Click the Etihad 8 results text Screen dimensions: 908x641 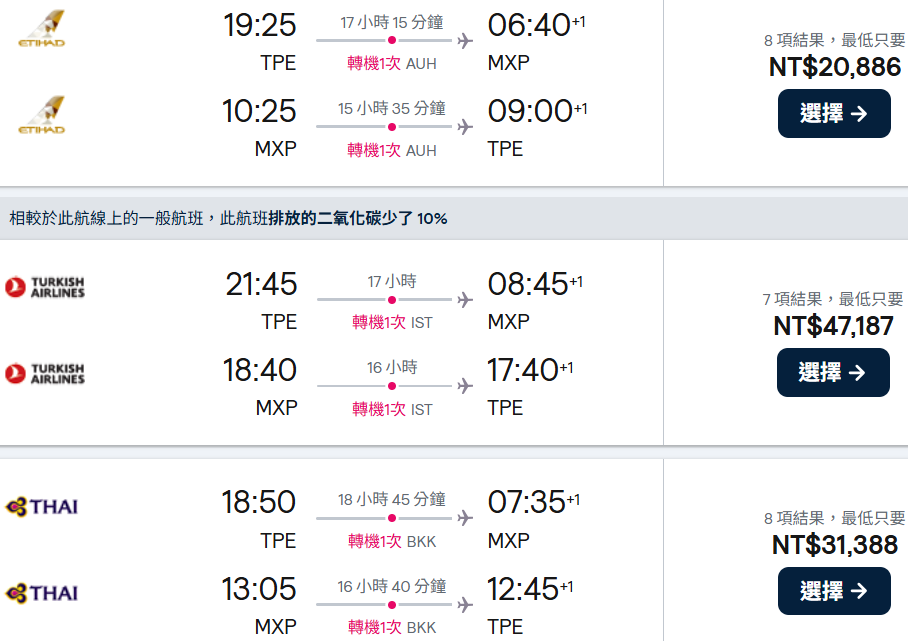point(834,40)
